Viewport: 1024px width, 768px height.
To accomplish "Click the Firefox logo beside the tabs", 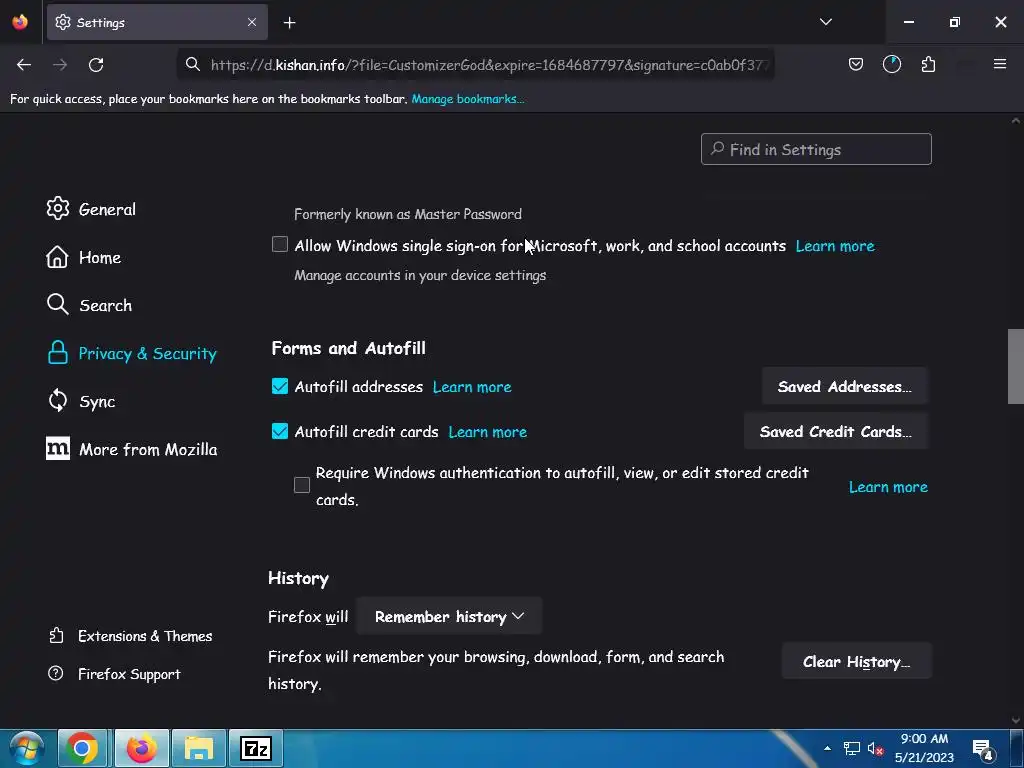I will pyautogui.click(x=20, y=22).
